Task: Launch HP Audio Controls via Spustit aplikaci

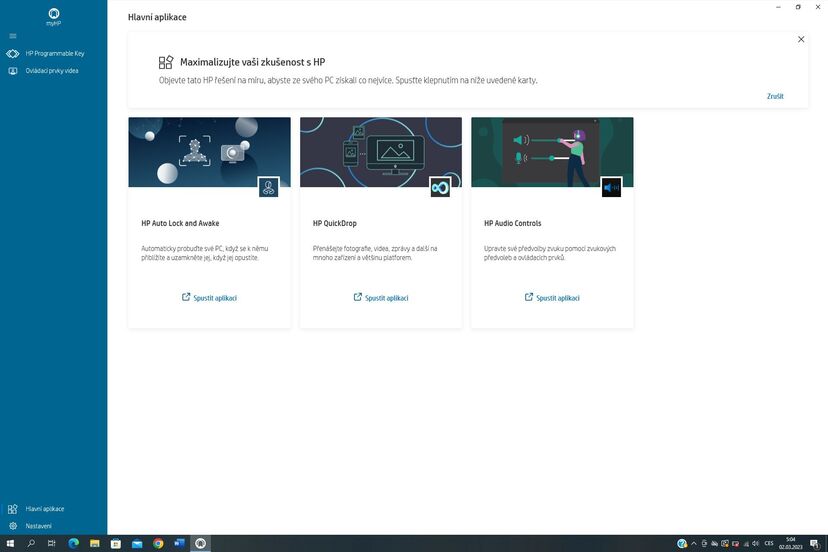Action: (552, 298)
